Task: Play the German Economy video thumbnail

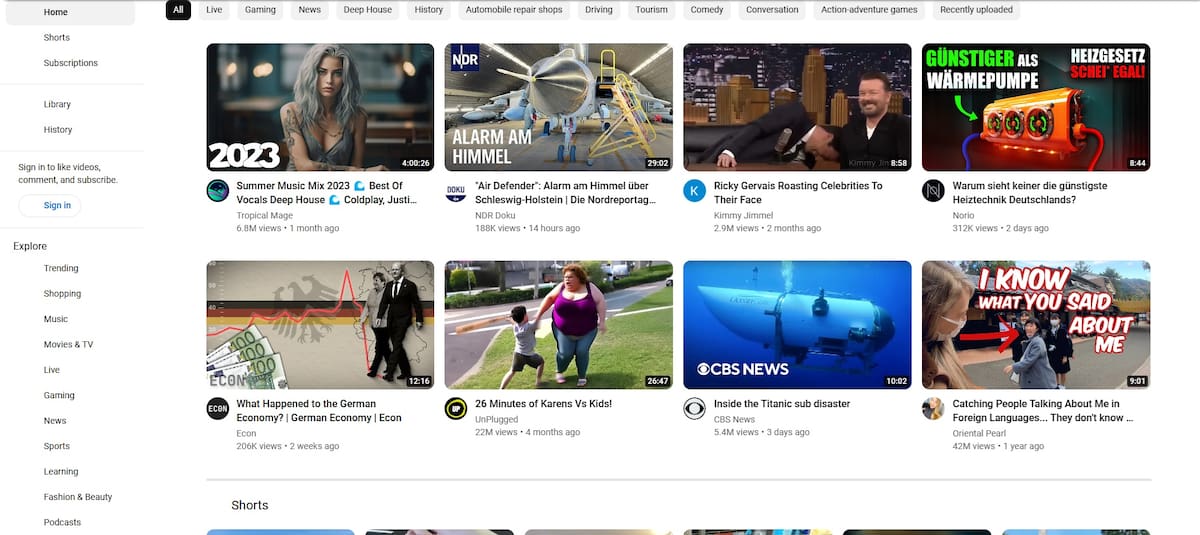Action: [x=320, y=325]
